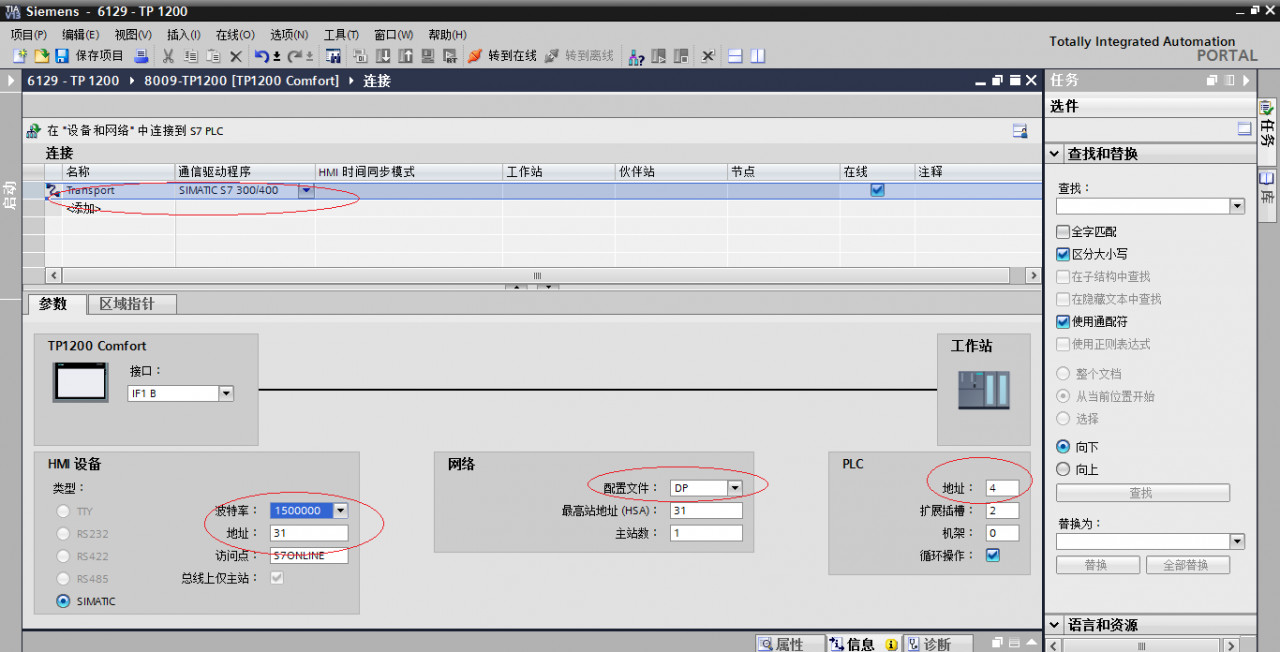The image size is (1280, 652).
Task: Split editor space vertically icon
Action: (760, 56)
